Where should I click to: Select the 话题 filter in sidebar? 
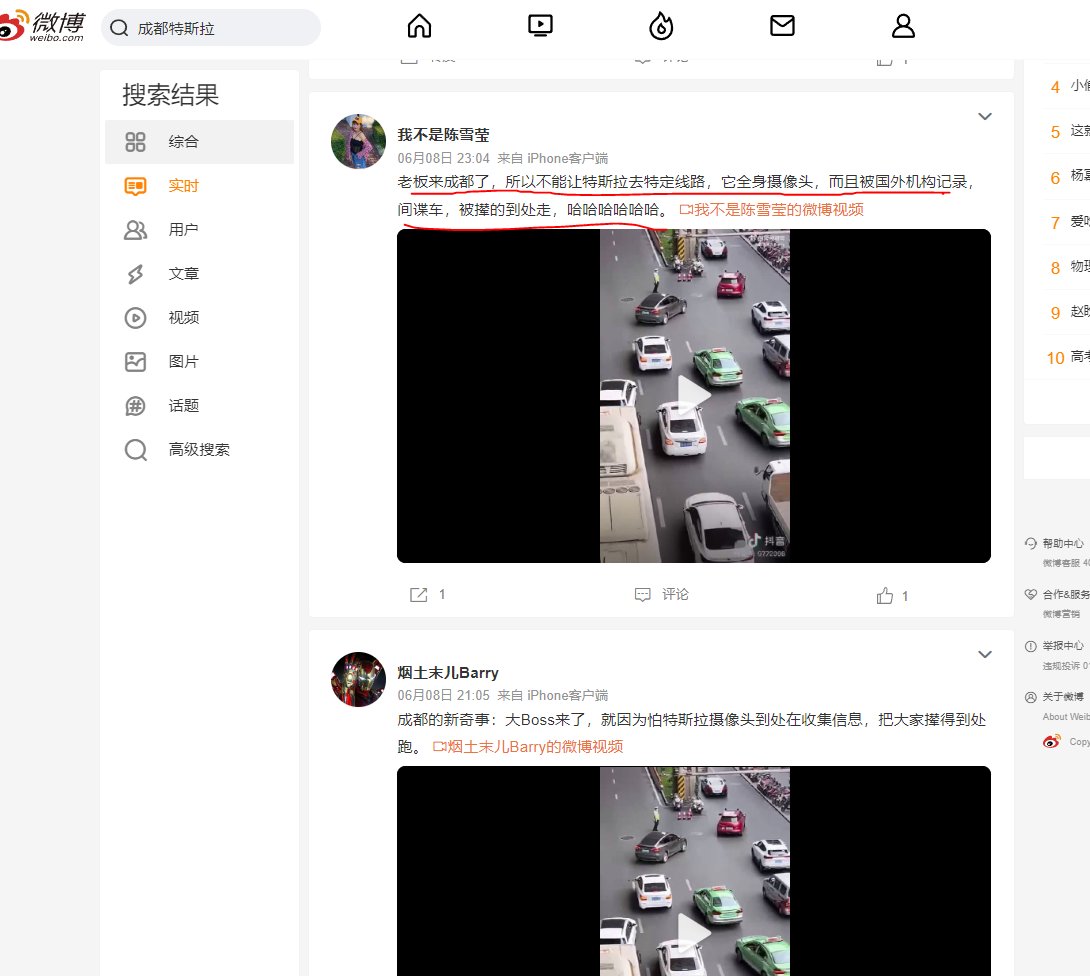tap(200, 405)
